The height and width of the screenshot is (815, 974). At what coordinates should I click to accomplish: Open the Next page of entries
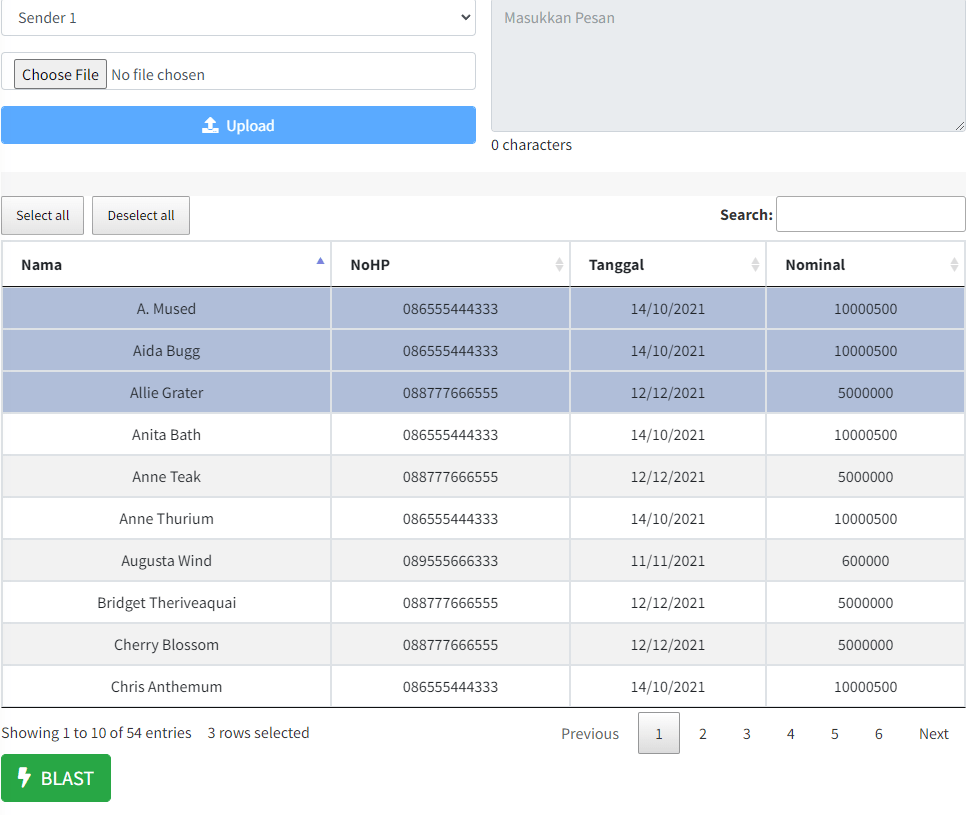[932, 733]
